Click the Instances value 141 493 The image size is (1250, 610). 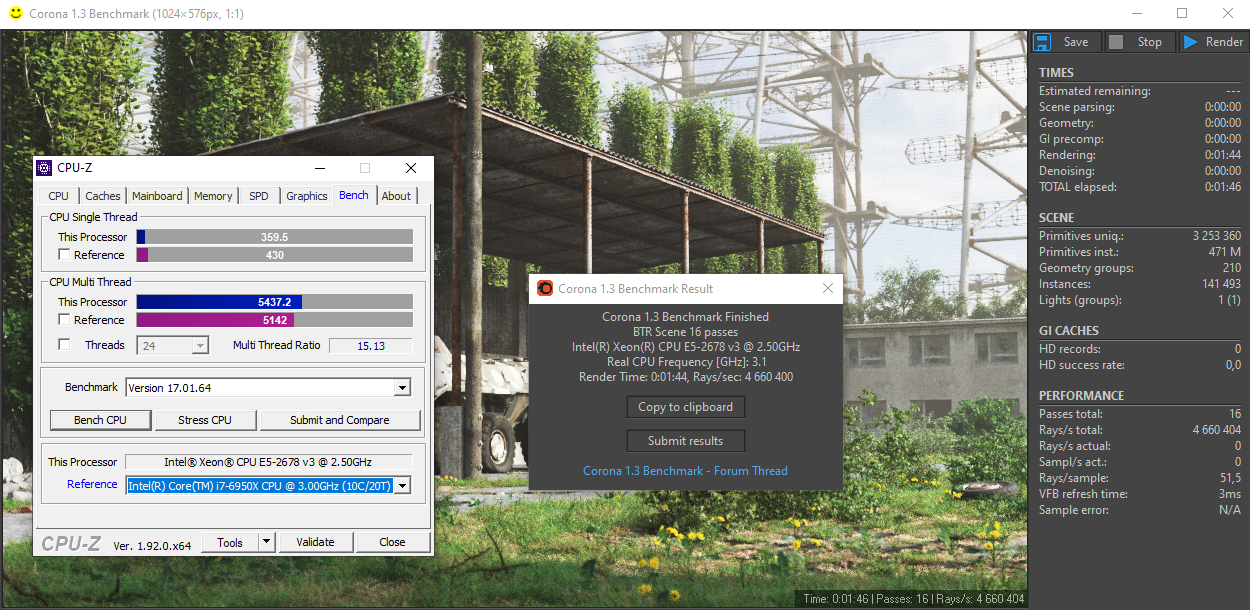click(1221, 284)
